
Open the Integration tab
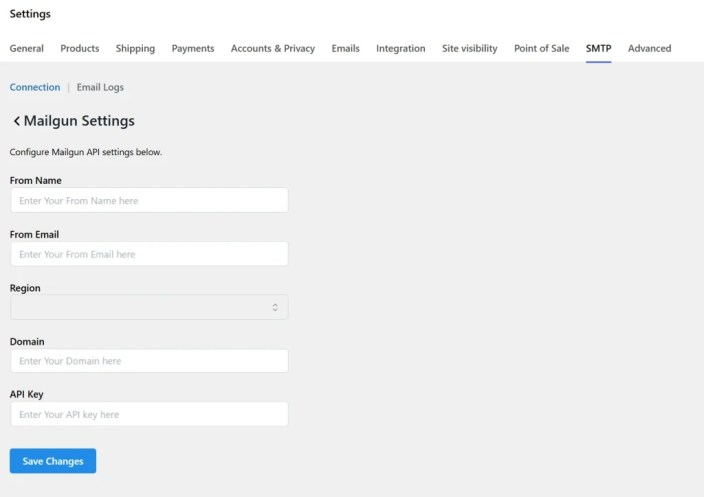click(x=400, y=48)
